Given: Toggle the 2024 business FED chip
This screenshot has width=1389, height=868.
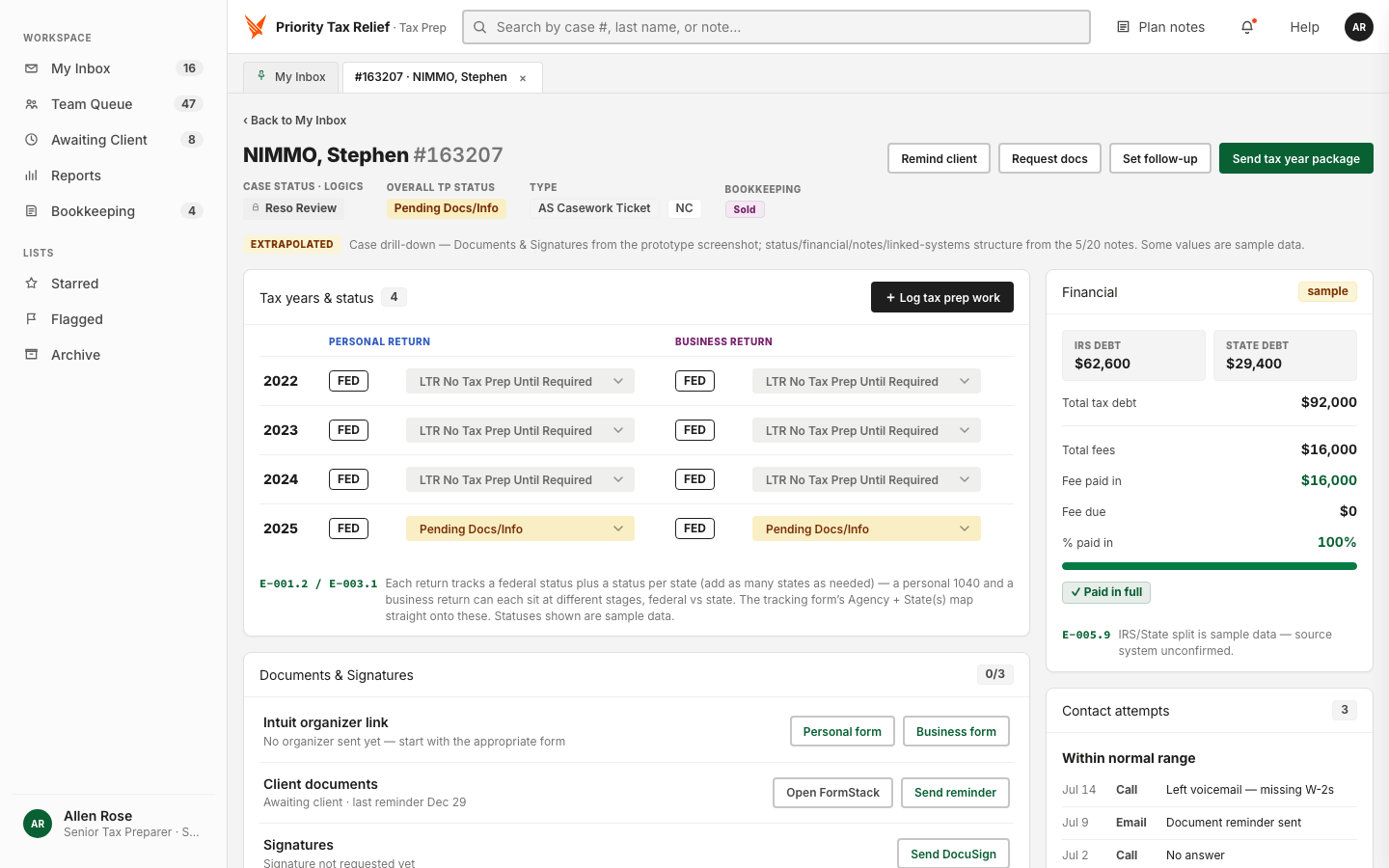Looking at the screenshot, I should coord(694,479).
